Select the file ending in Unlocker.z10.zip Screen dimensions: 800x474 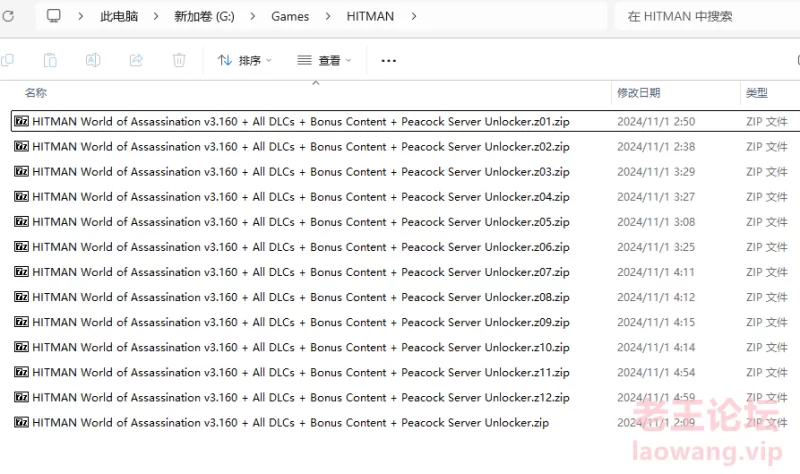(x=301, y=347)
